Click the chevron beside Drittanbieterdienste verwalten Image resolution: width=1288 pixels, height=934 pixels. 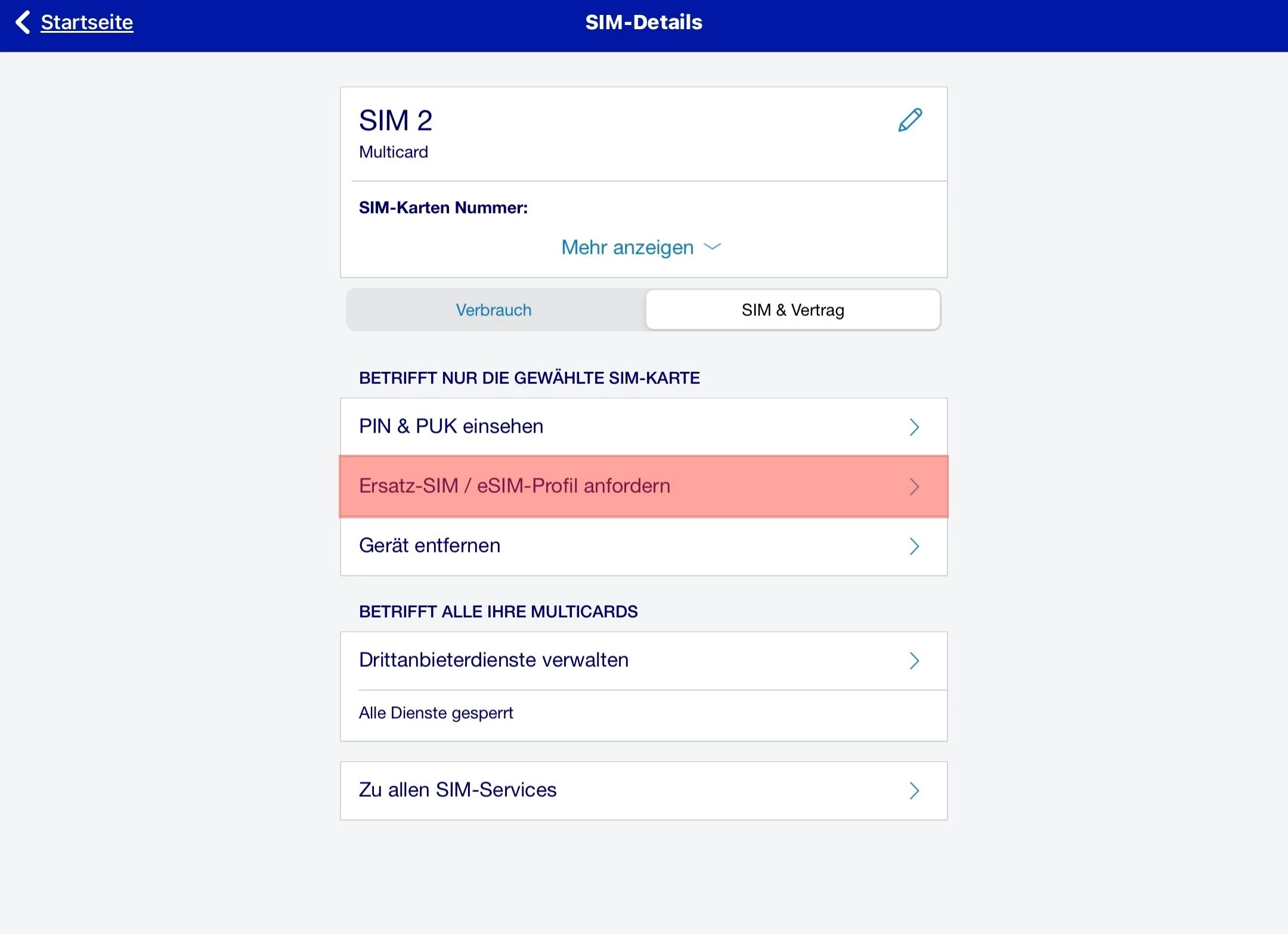pyautogui.click(x=914, y=660)
